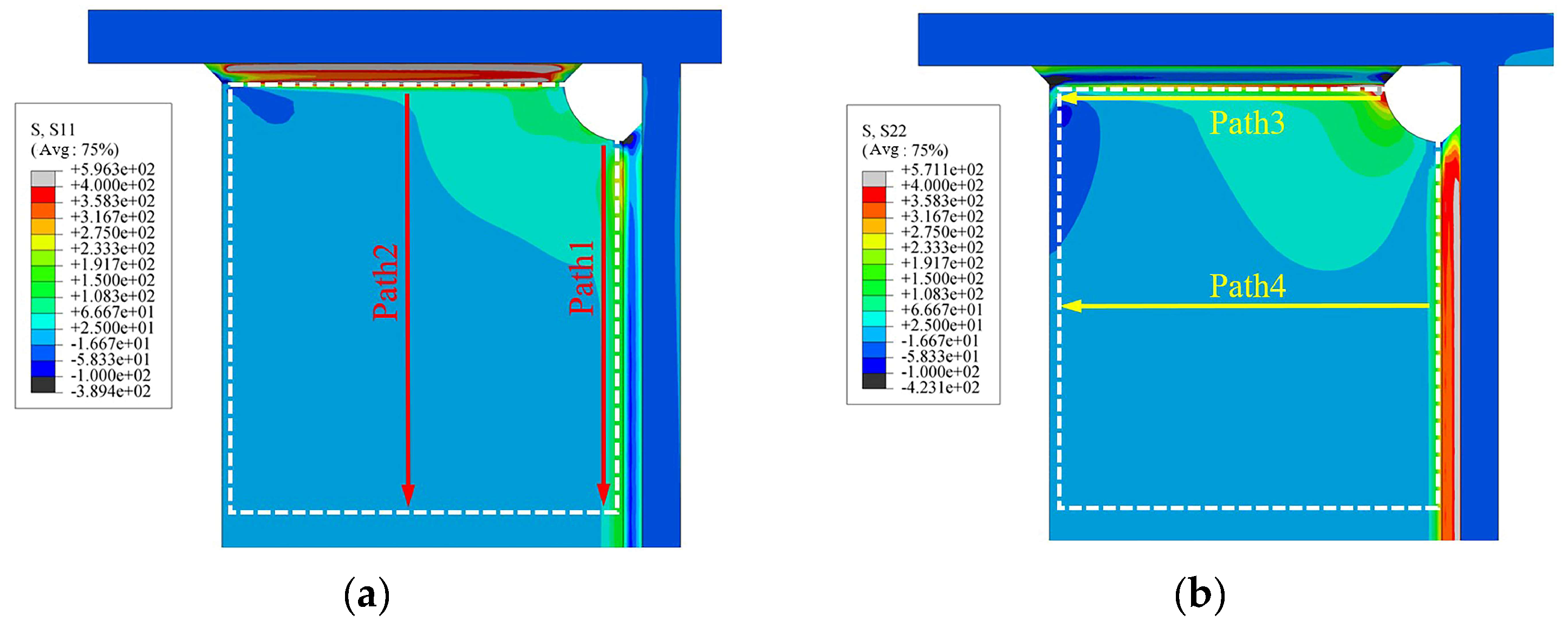Click the yellow Path4 label
The image size is (1568, 628).
(x=1247, y=285)
